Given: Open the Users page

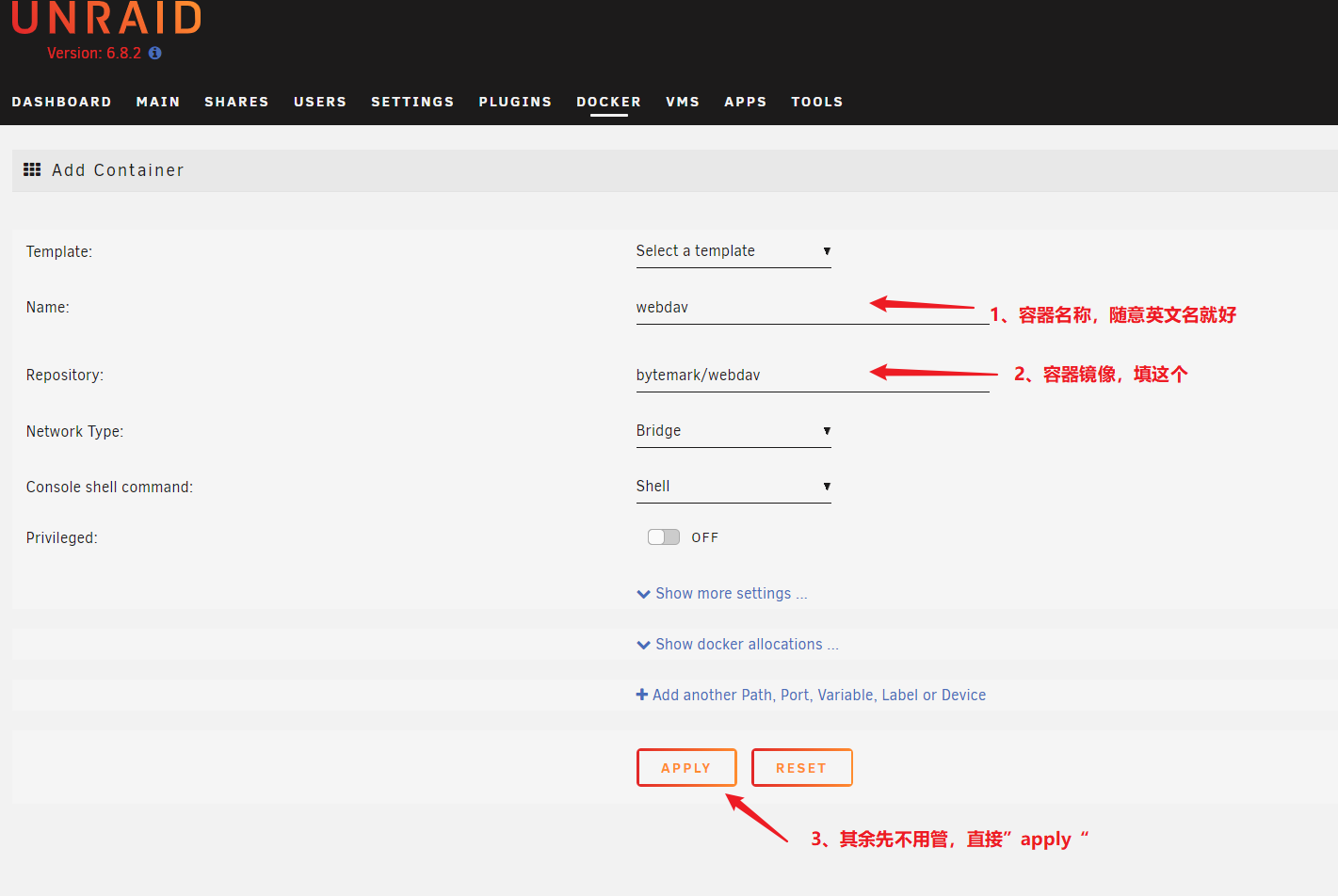Looking at the screenshot, I should [320, 102].
